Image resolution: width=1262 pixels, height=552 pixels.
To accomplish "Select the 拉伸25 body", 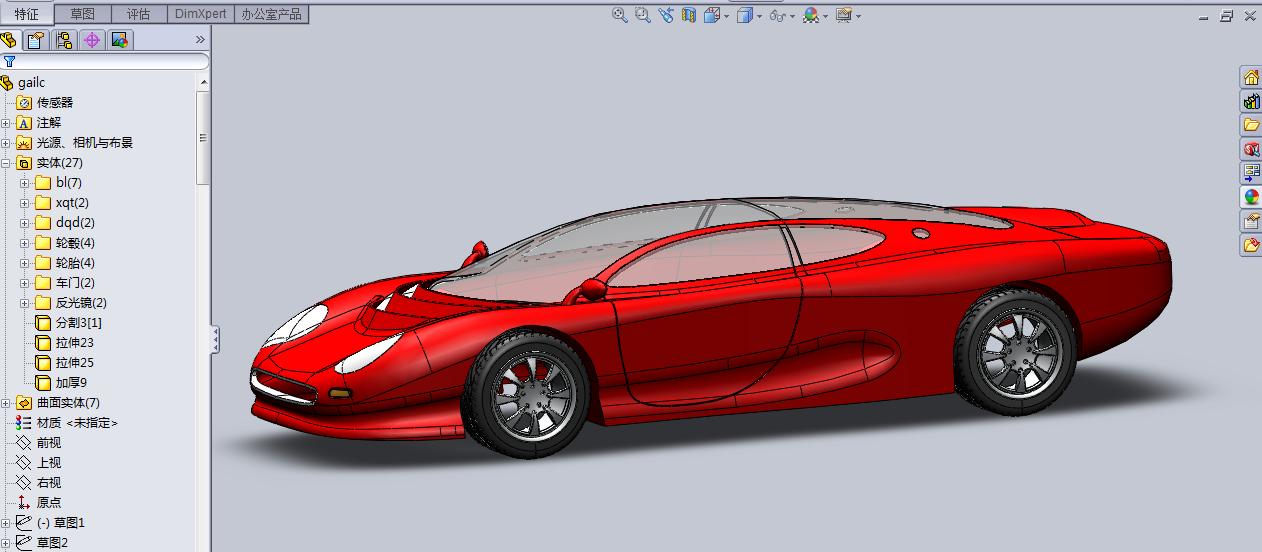I will click(x=74, y=362).
